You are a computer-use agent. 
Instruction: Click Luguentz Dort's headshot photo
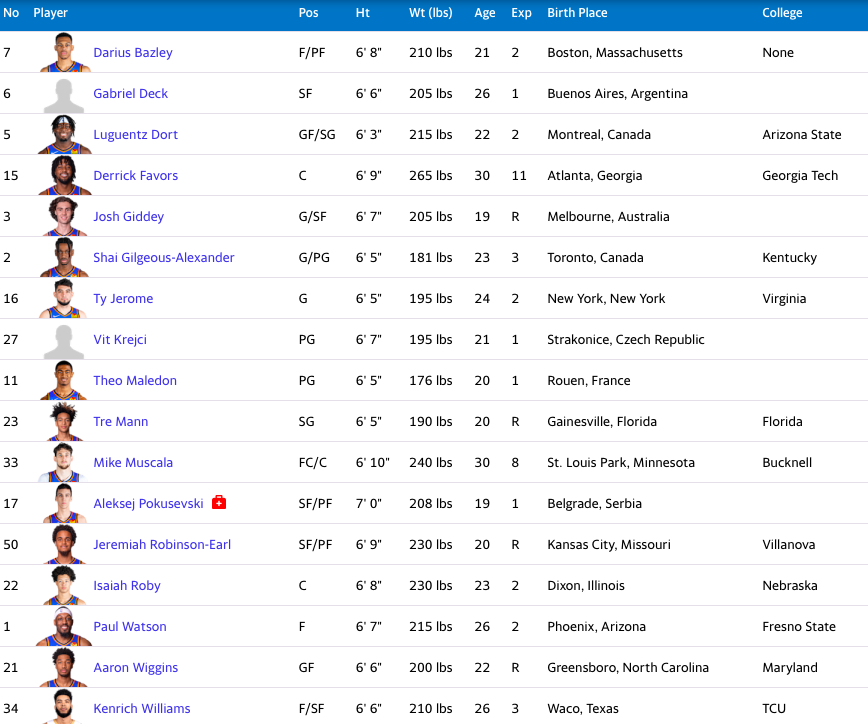point(64,134)
